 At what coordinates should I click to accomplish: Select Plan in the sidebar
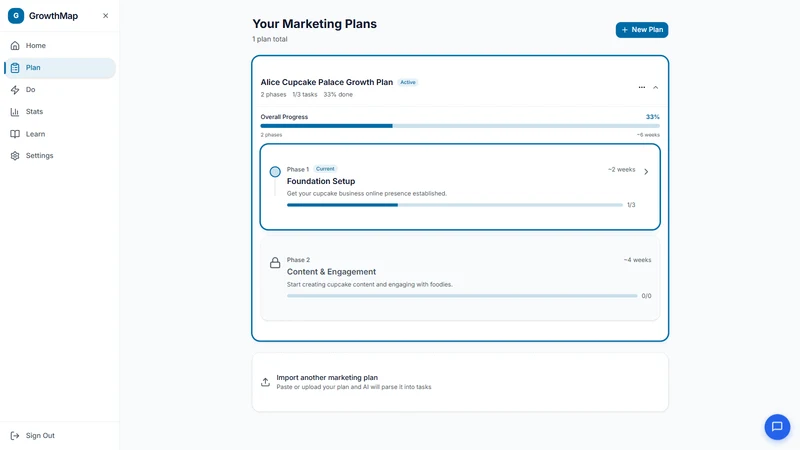pos(60,68)
